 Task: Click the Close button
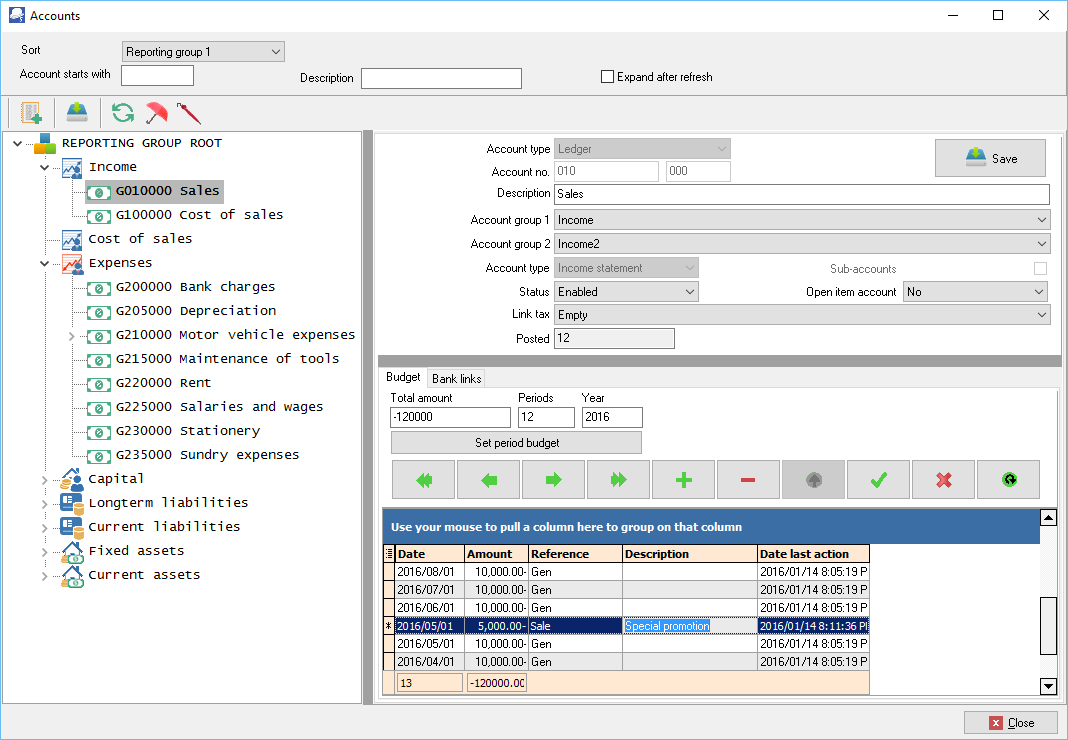(1010, 723)
